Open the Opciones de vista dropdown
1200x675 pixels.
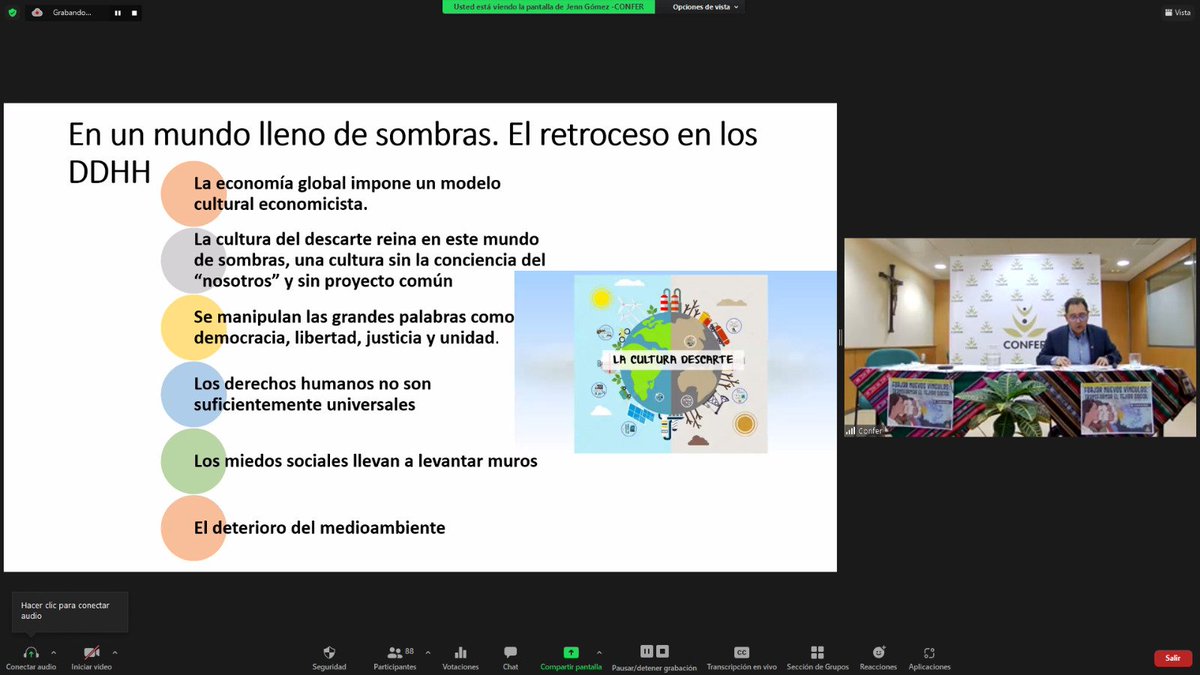706,7
